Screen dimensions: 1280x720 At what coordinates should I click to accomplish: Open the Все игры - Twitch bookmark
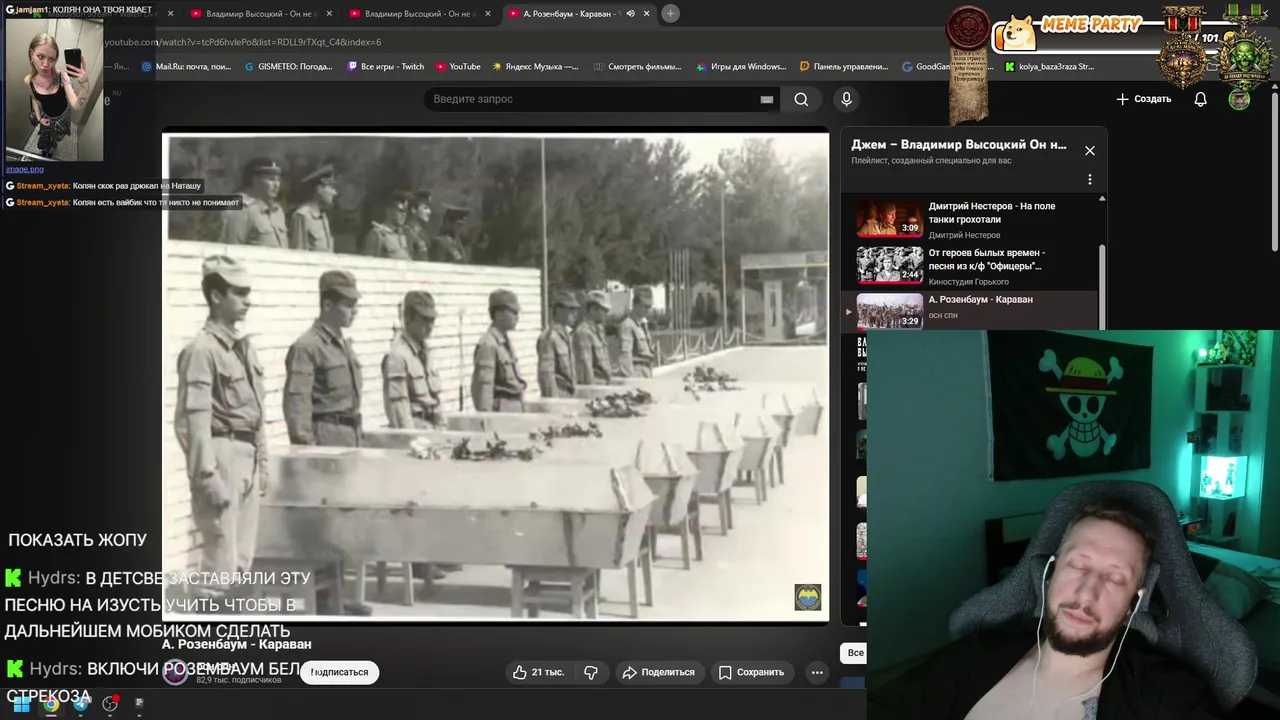(x=385, y=67)
